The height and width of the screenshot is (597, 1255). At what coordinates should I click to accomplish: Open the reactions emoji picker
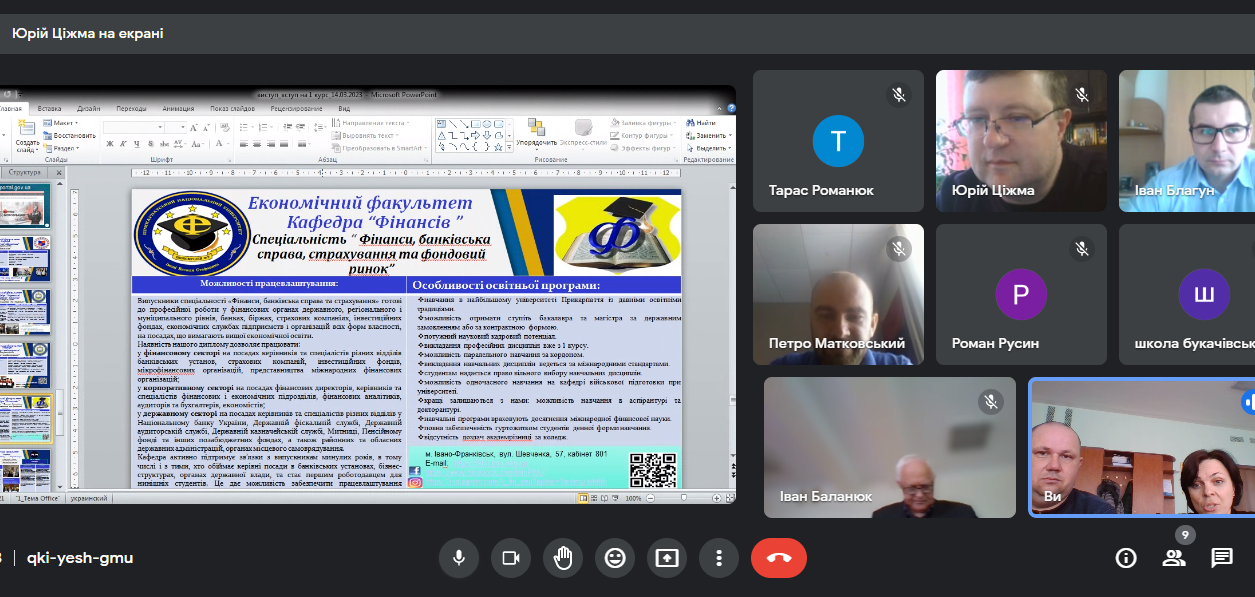tap(614, 558)
